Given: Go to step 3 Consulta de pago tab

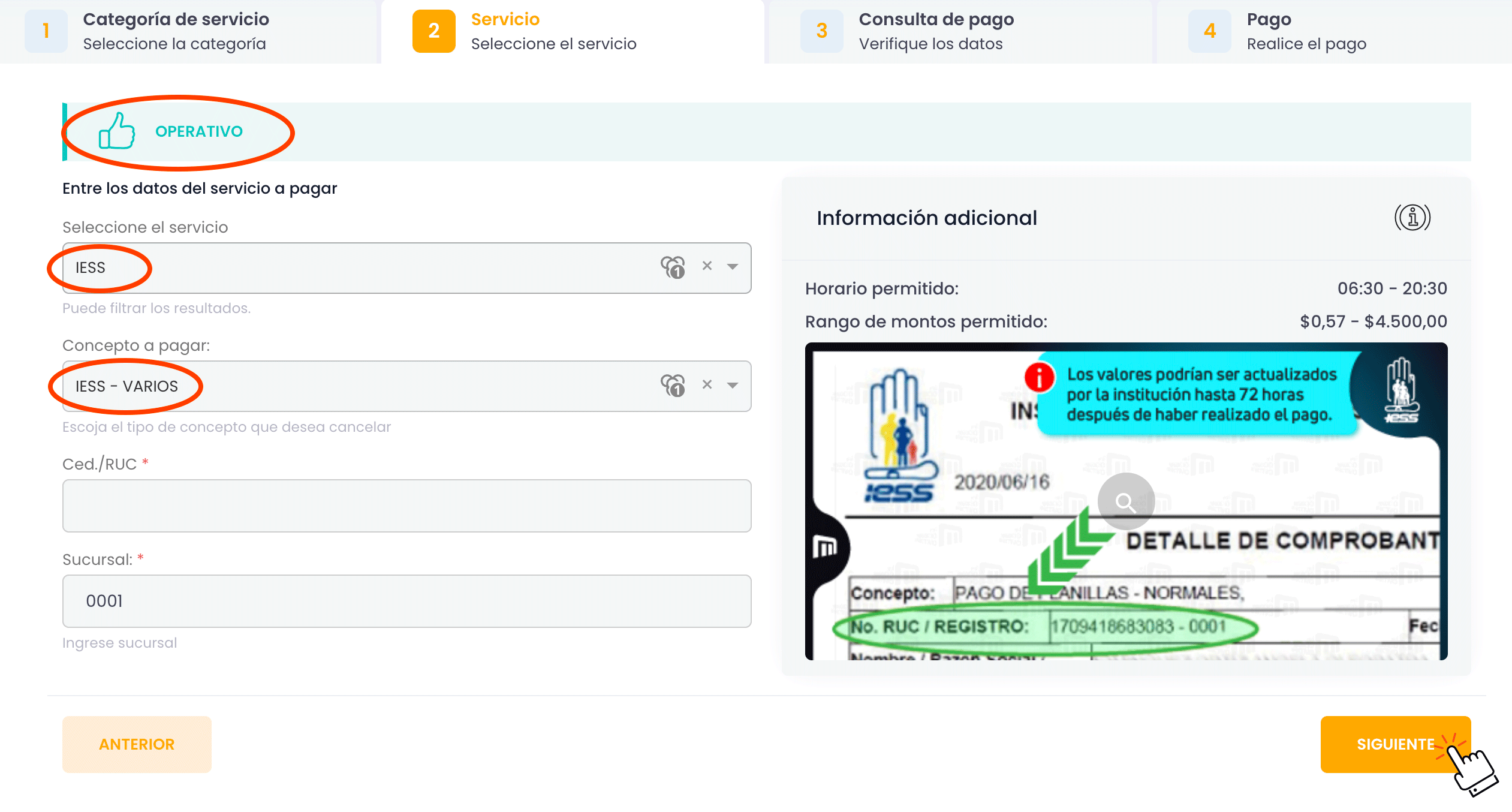Looking at the screenshot, I should coord(960,31).
